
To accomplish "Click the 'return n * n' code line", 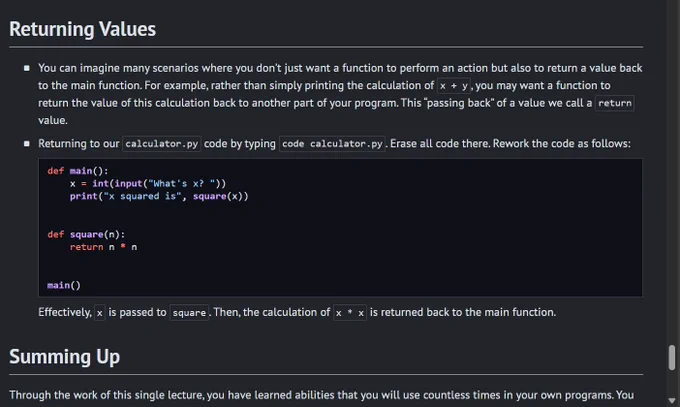I will [x=103, y=247].
